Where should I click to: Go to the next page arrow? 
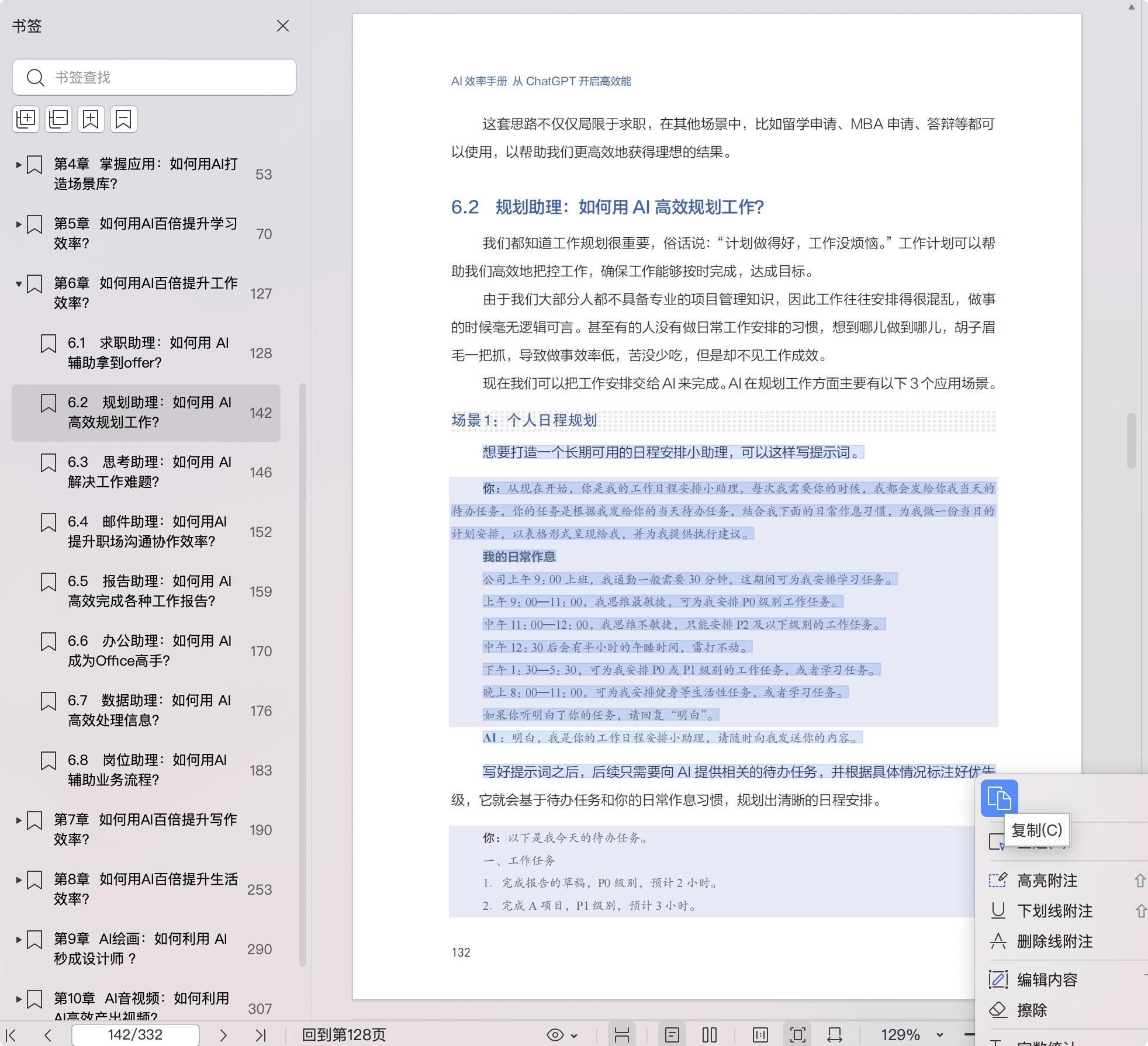pos(223,1035)
